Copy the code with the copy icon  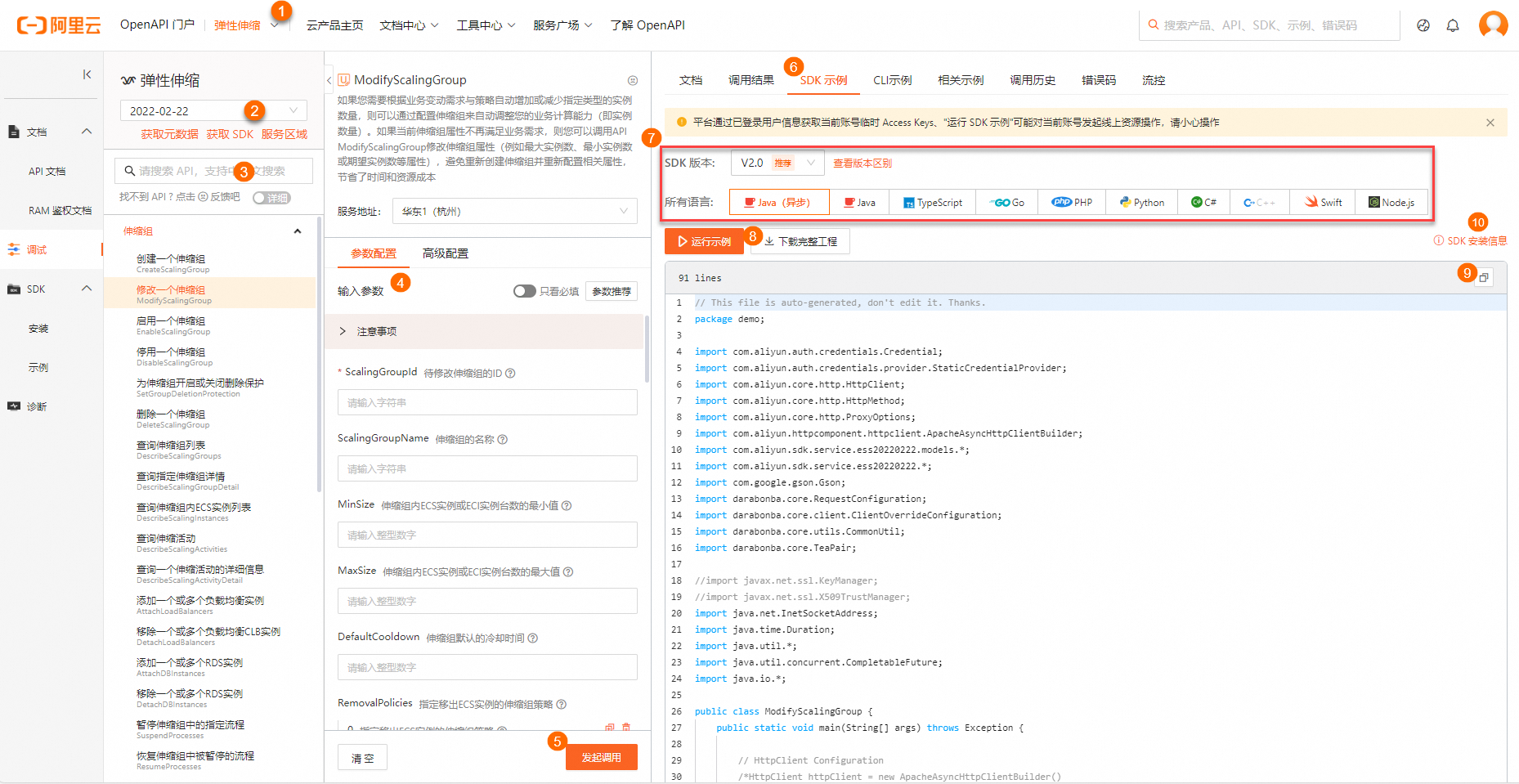pos(1484,278)
